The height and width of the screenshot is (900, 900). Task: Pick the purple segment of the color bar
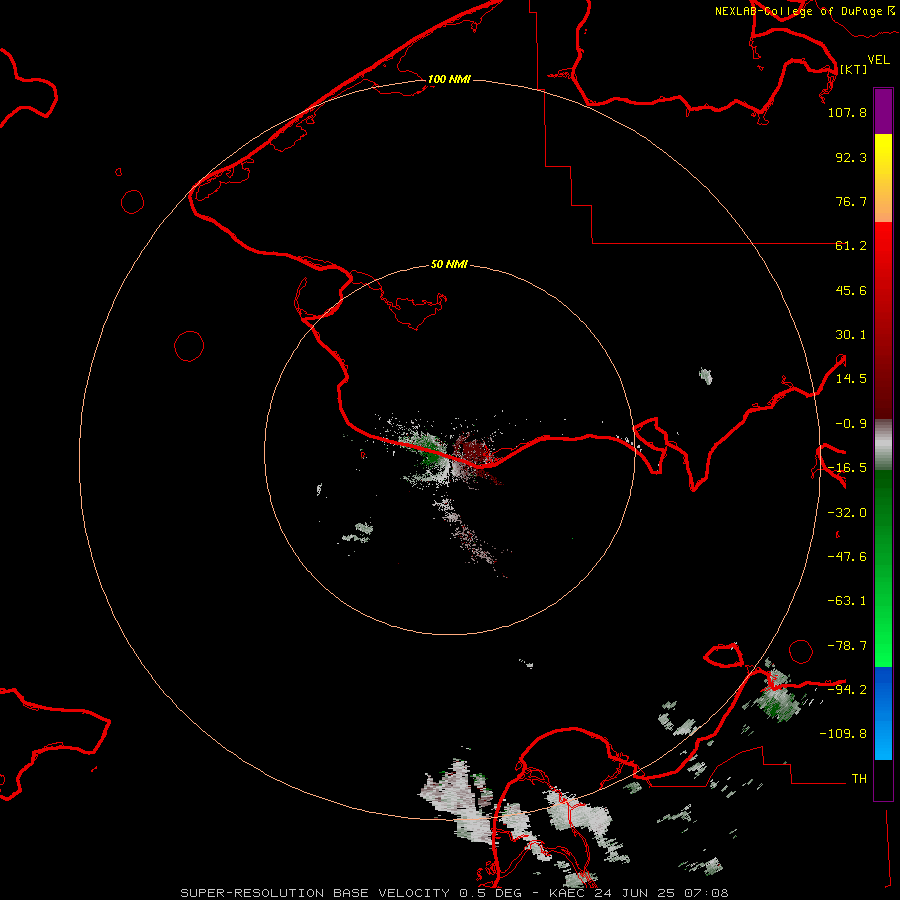[883, 112]
